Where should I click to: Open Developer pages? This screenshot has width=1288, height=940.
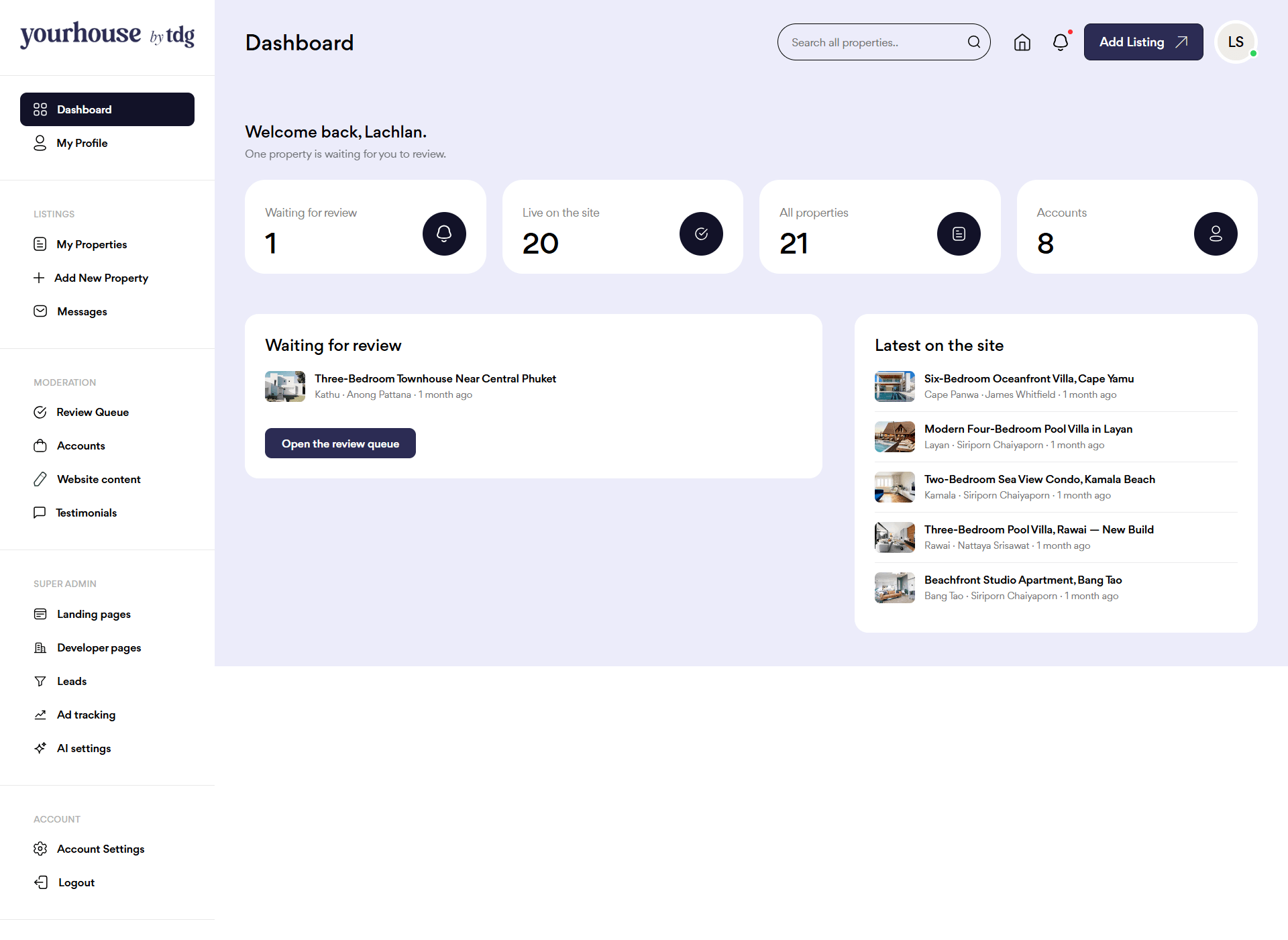pyautogui.click(x=107, y=647)
